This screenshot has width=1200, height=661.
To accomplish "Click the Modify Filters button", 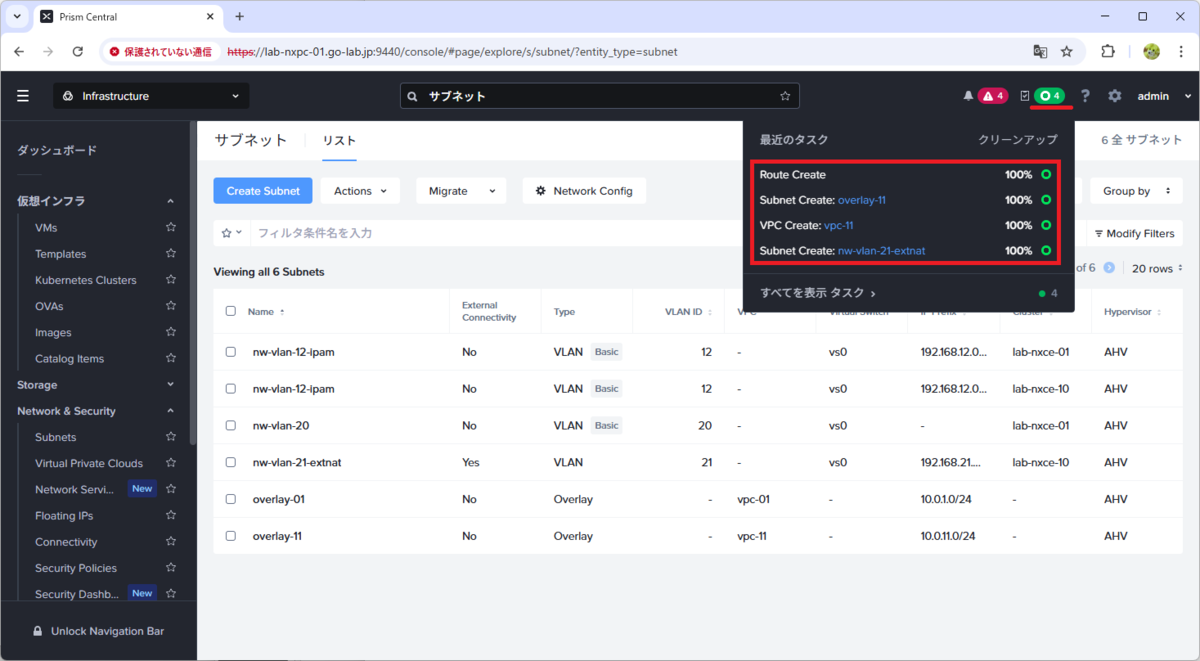I will pyautogui.click(x=1134, y=233).
